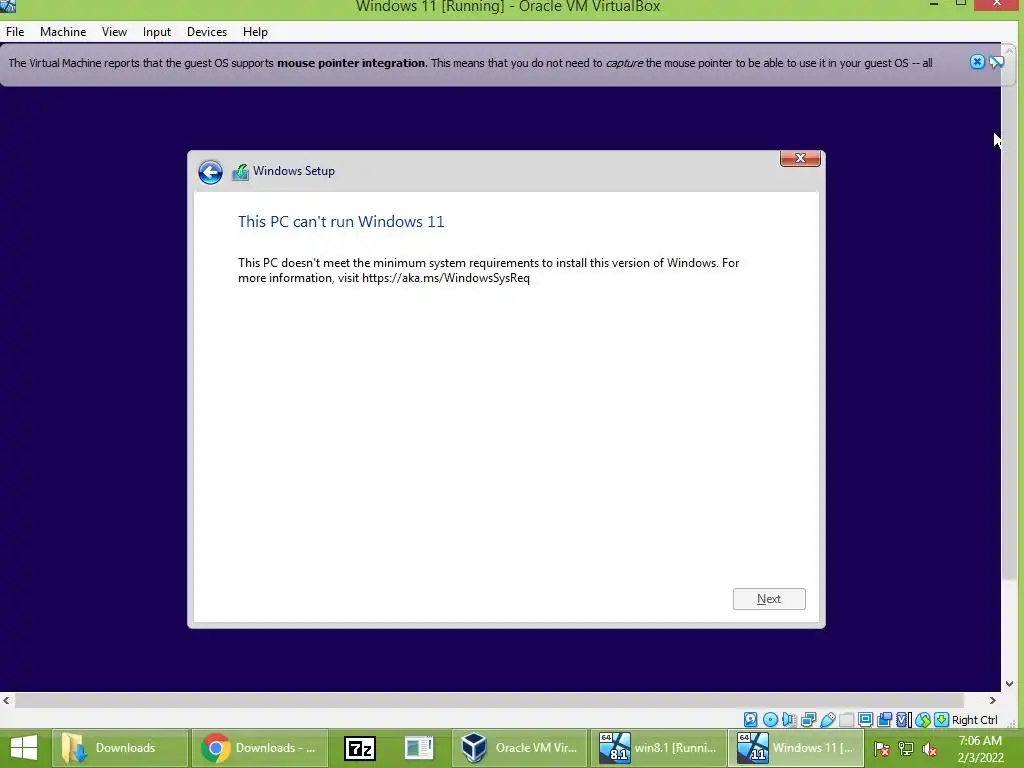Click the shared folders indicator icon

click(846, 720)
